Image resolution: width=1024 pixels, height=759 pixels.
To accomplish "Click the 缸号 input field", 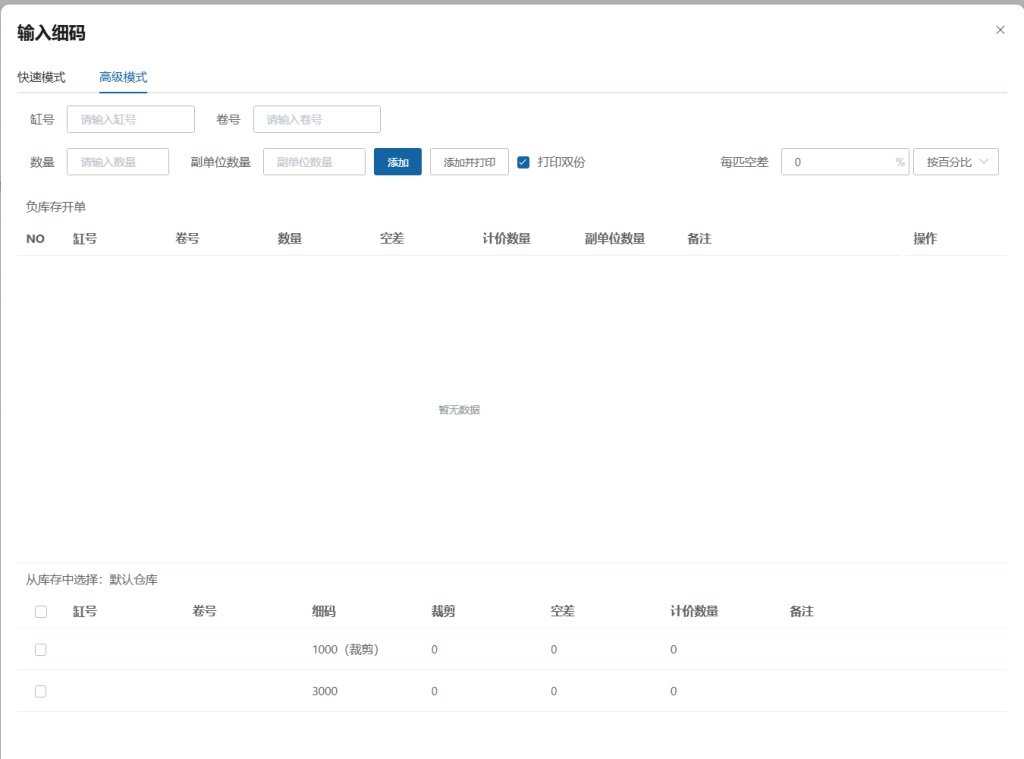I will (x=130, y=119).
